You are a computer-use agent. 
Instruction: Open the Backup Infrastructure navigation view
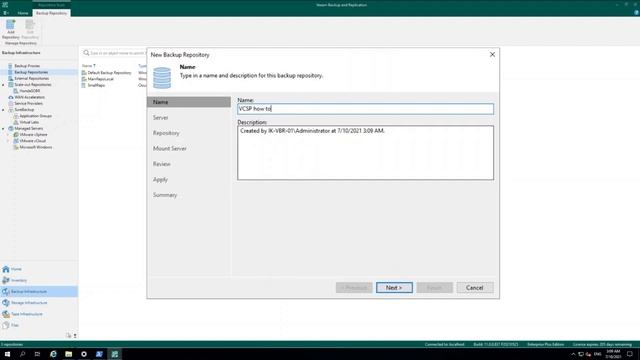[x=39, y=291]
